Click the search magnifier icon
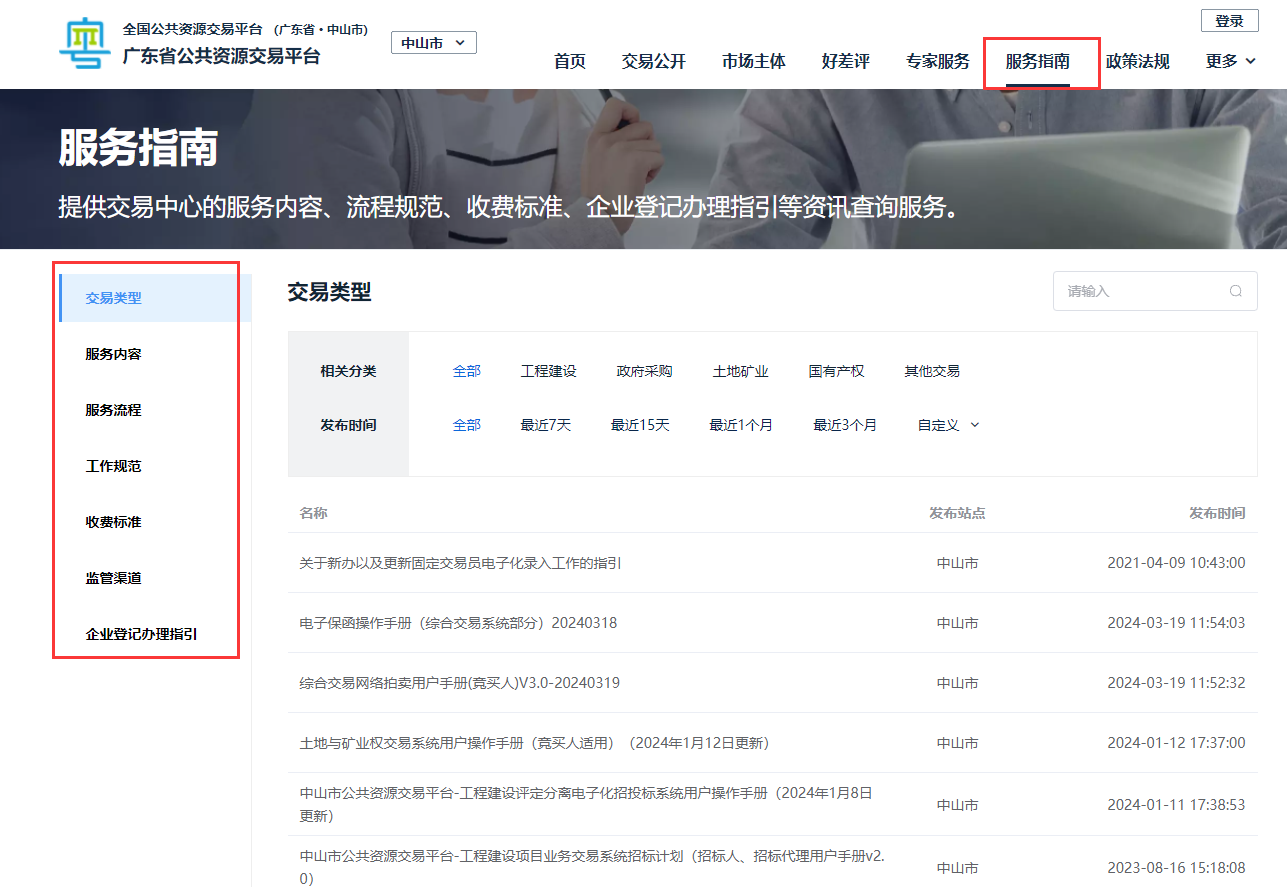The image size is (1287, 887). coord(1236,291)
